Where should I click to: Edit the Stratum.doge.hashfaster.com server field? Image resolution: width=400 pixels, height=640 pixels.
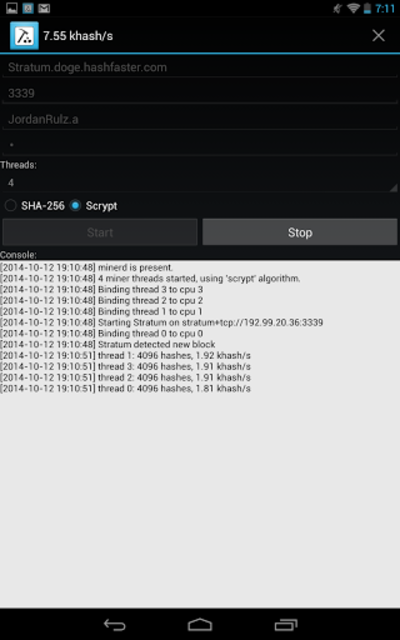click(200, 67)
